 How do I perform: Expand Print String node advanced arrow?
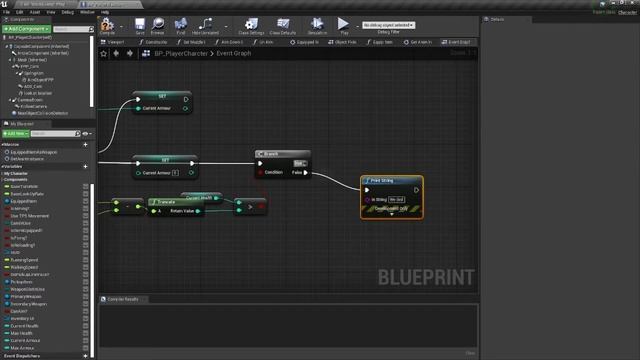392,215
